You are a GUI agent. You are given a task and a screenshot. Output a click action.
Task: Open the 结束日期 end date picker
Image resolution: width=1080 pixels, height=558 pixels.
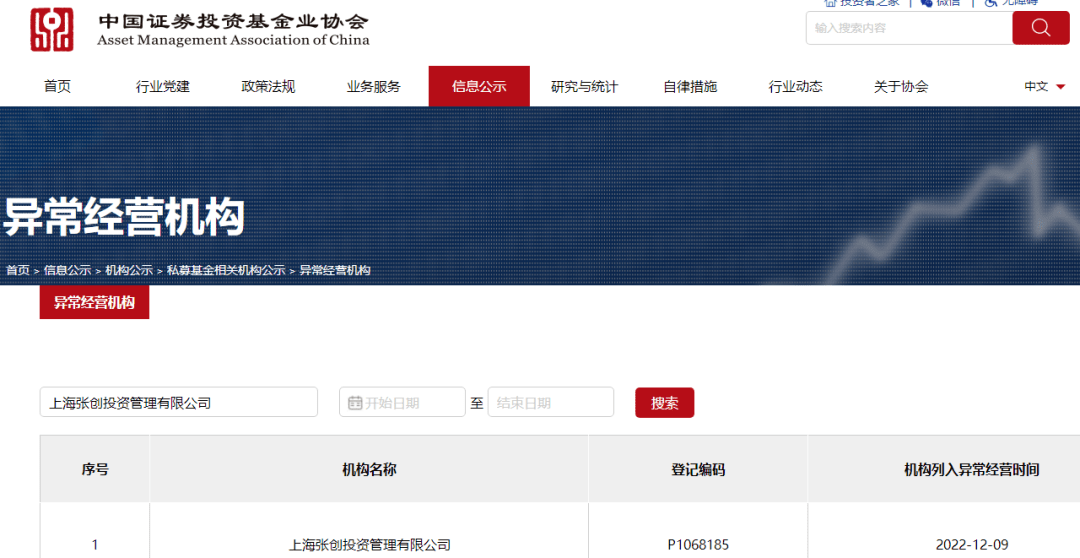(x=550, y=403)
